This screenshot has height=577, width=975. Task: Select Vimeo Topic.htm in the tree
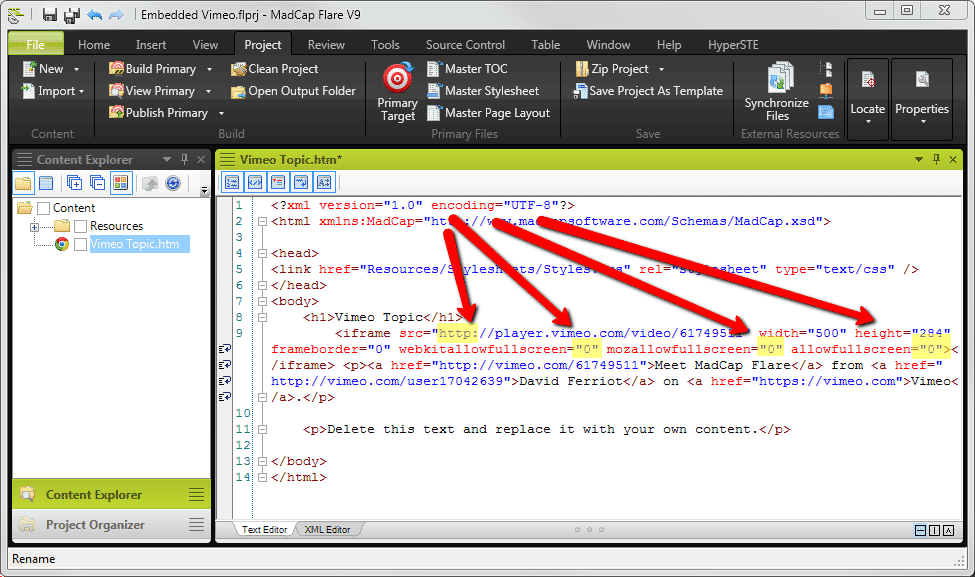134,244
